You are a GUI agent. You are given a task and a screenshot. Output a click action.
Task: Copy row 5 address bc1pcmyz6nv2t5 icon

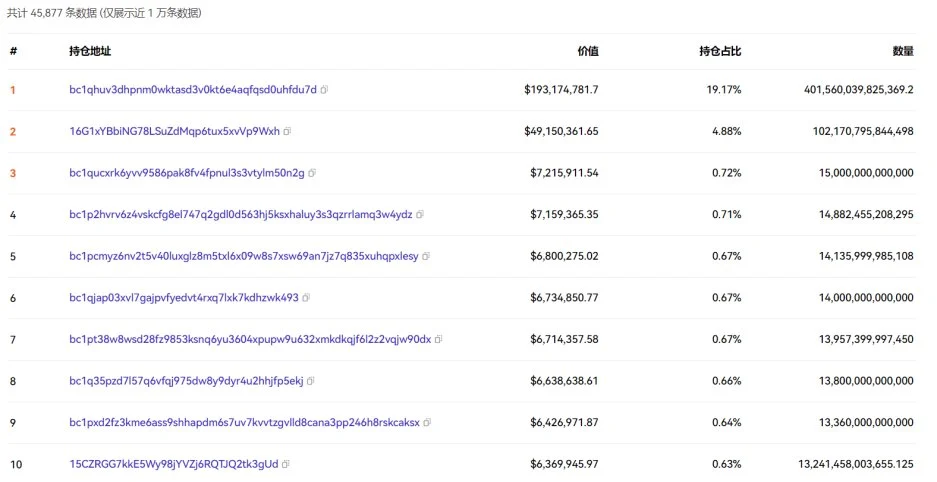tap(427, 257)
